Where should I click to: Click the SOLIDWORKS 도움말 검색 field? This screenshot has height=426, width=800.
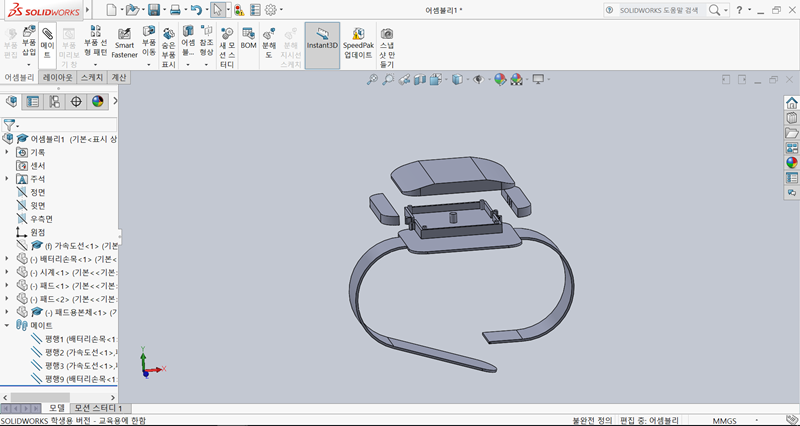[x=660, y=10]
